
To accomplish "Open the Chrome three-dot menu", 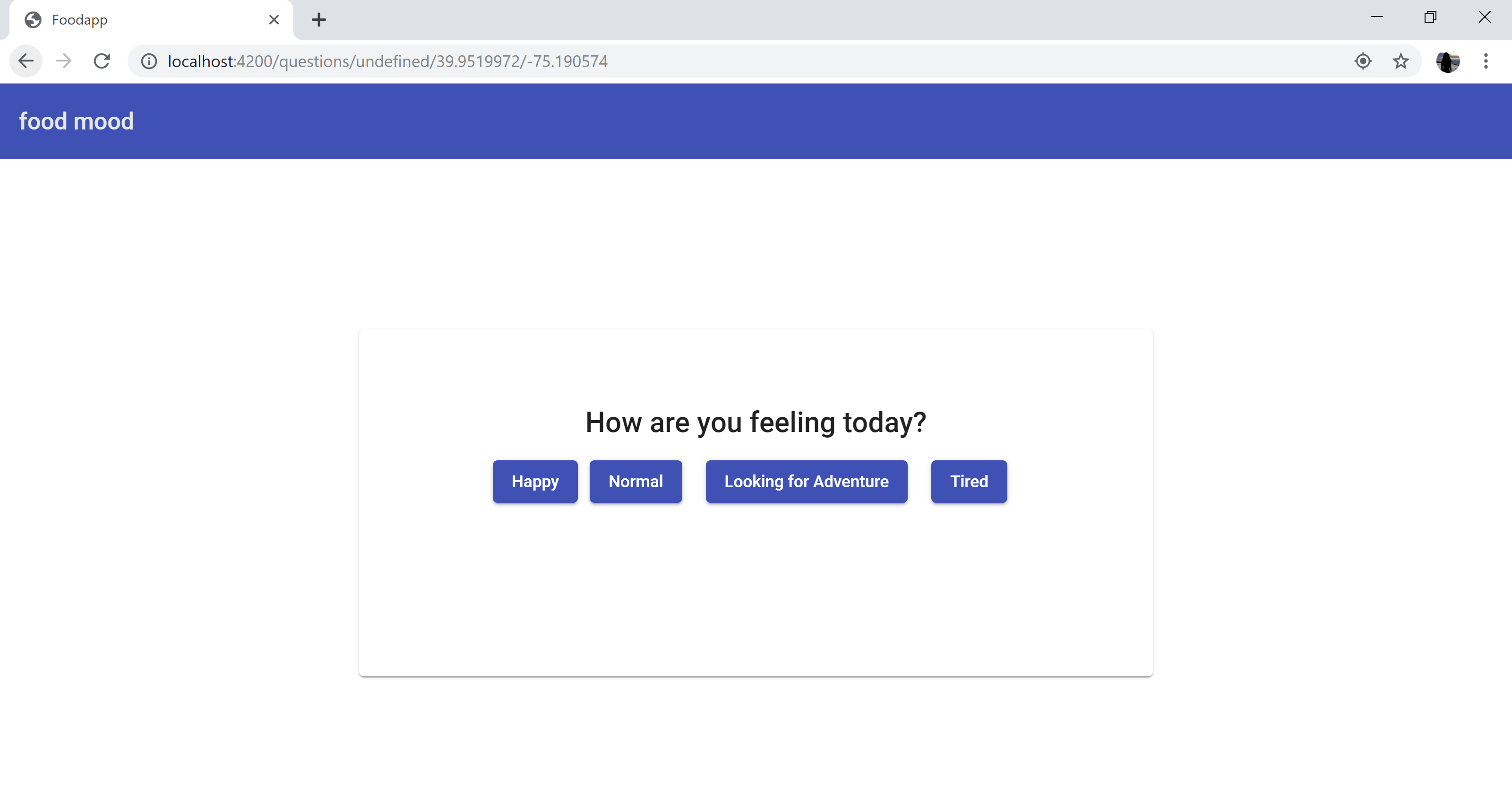I will [1486, 61].
